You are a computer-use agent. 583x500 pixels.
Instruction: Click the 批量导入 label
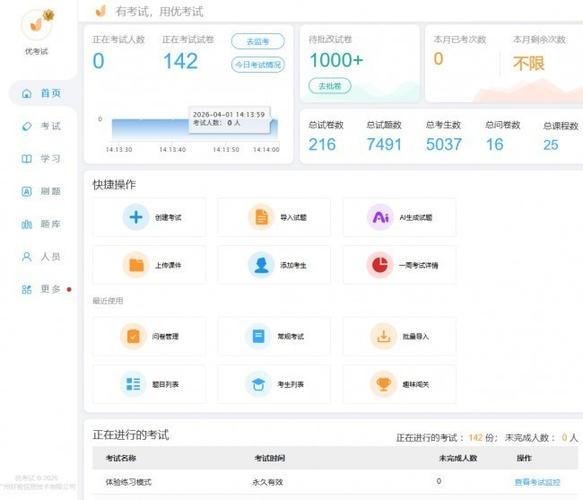(x=416, y=336)
